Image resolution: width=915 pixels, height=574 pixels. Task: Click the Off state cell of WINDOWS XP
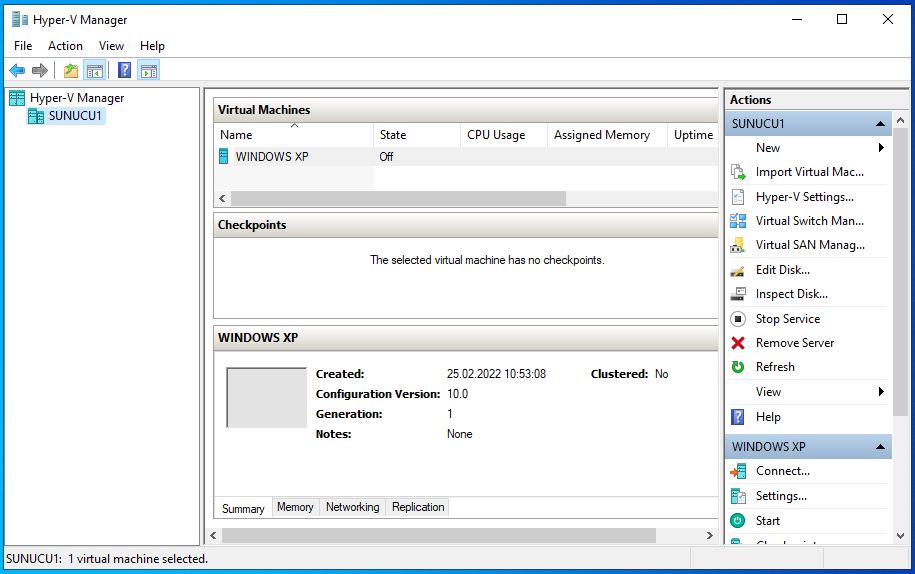386,156
